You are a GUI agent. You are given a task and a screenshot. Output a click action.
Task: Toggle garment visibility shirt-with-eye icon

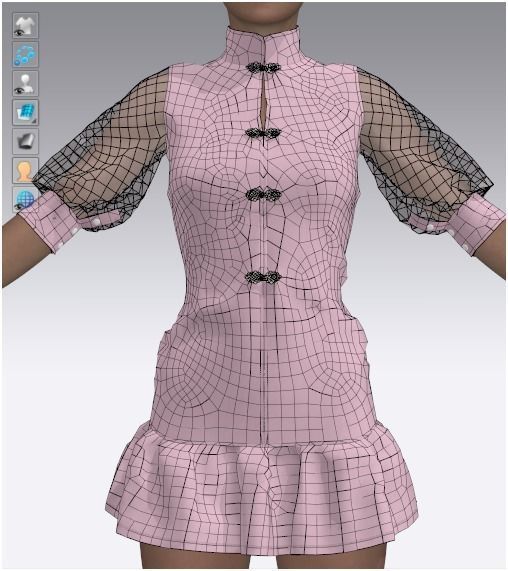pos(25,26)
